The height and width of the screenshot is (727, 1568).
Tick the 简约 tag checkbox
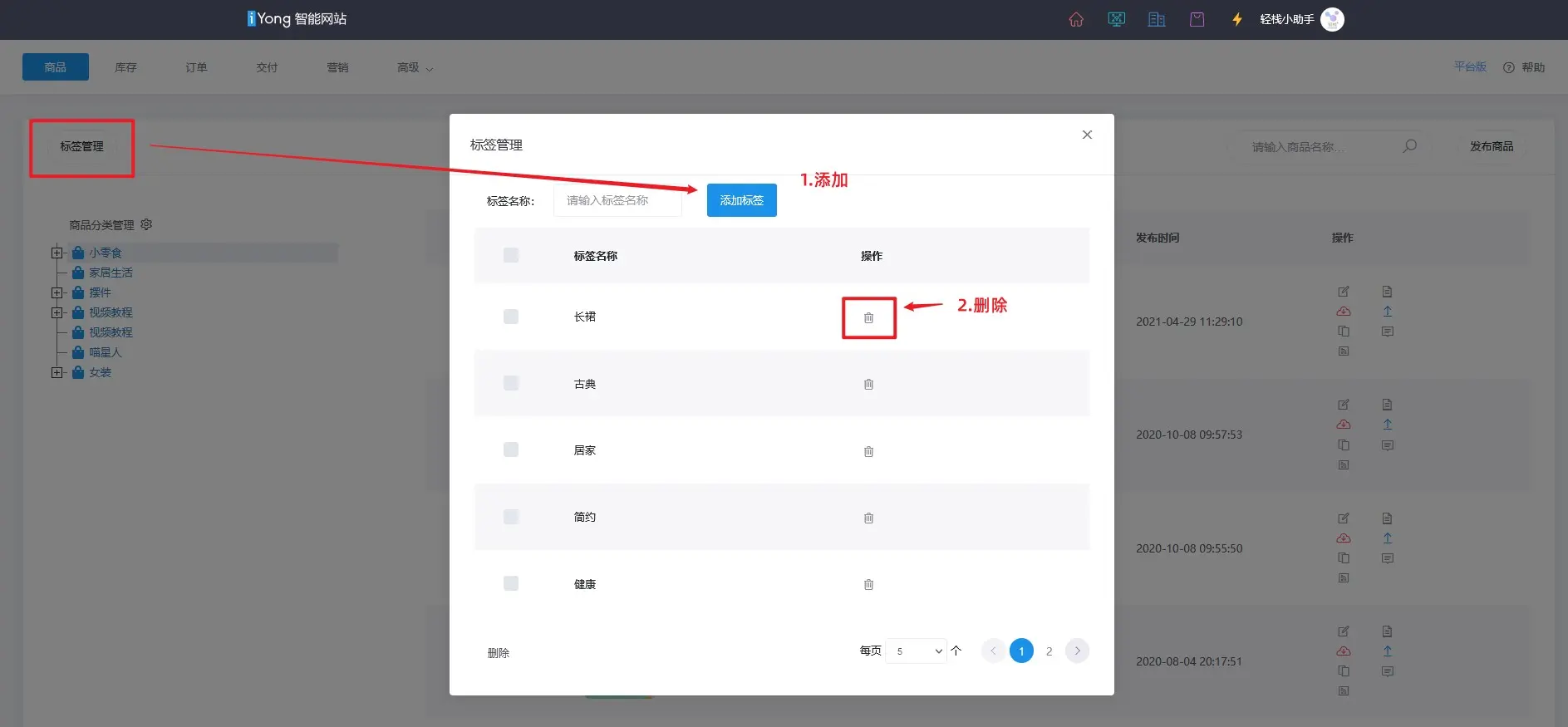(x=511, y=517)
